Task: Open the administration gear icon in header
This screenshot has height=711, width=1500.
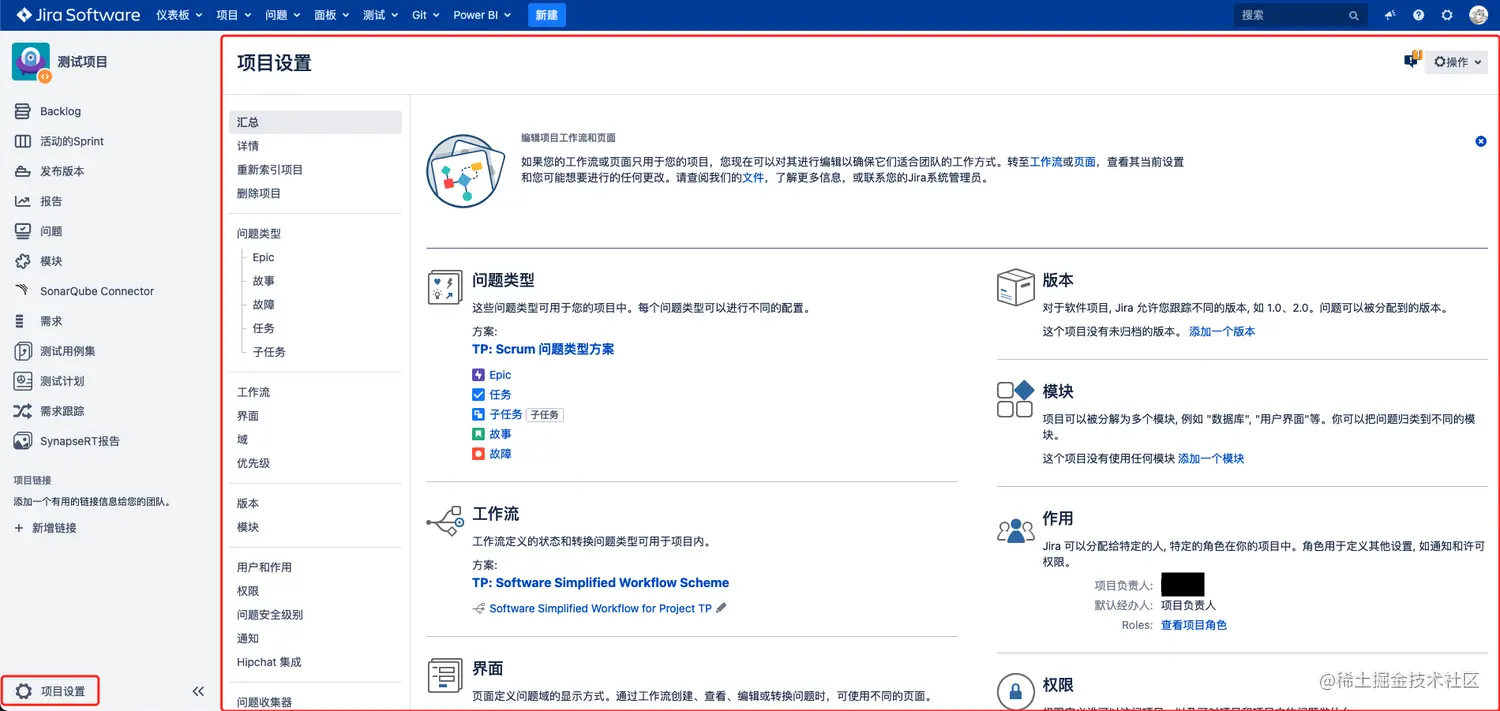Action: tap(1447, 15)
